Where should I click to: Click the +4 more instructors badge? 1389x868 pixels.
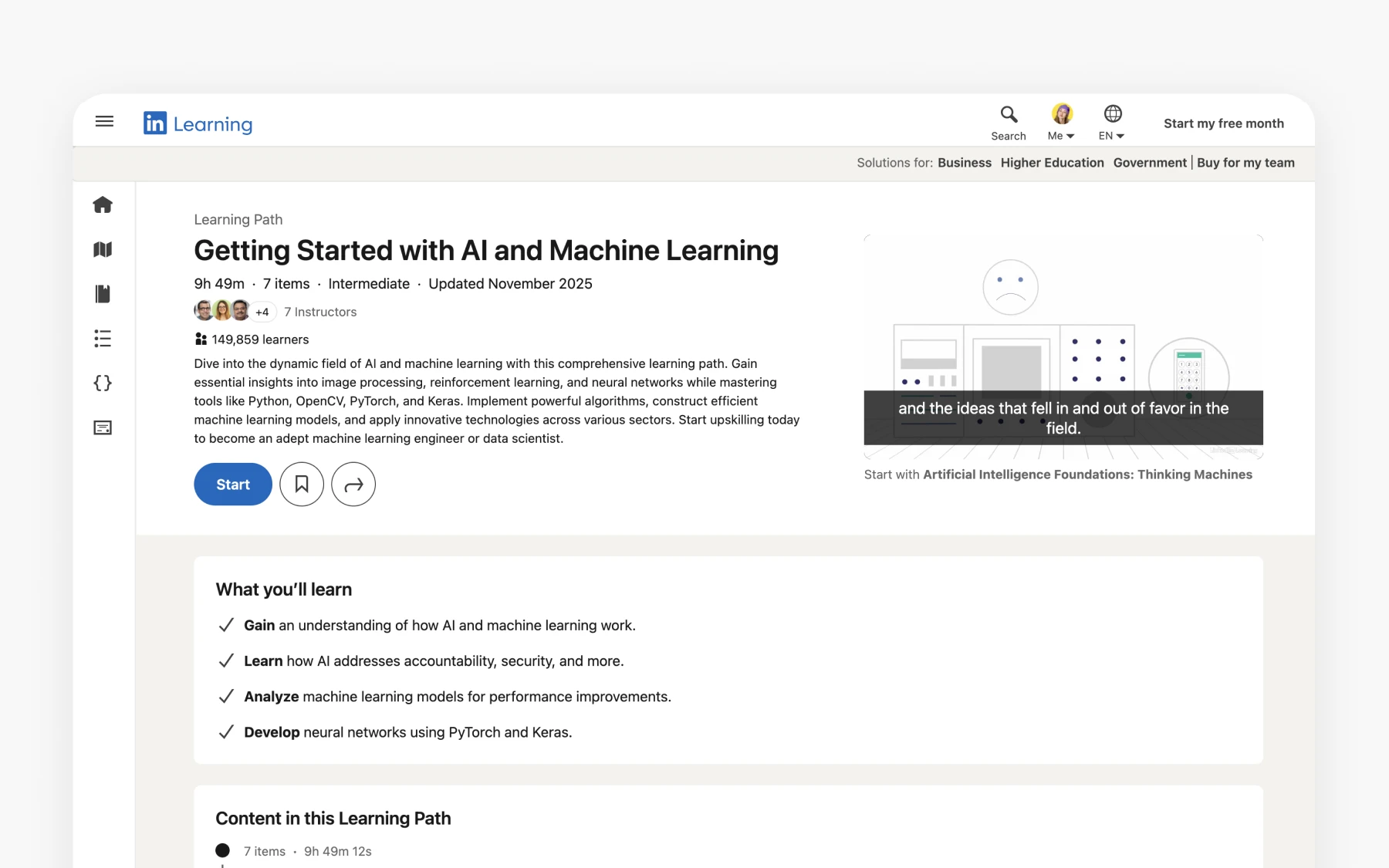click(x=262, y=312)
